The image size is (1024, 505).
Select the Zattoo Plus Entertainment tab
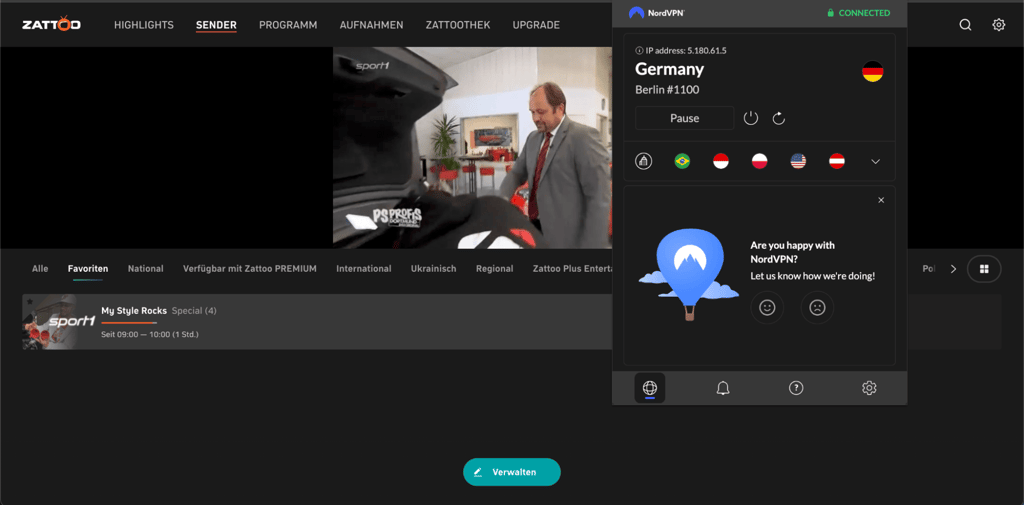(x=572, y=269)
